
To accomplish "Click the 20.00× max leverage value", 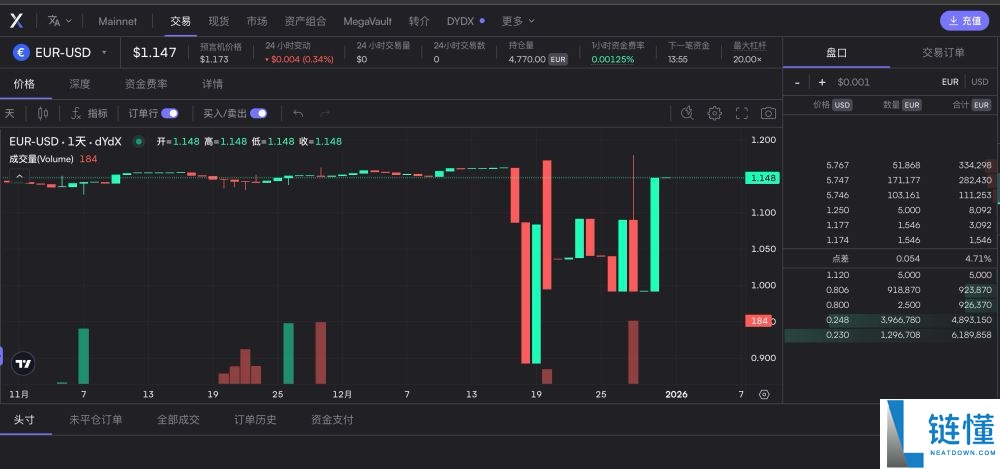I will [x=747, y=59].
